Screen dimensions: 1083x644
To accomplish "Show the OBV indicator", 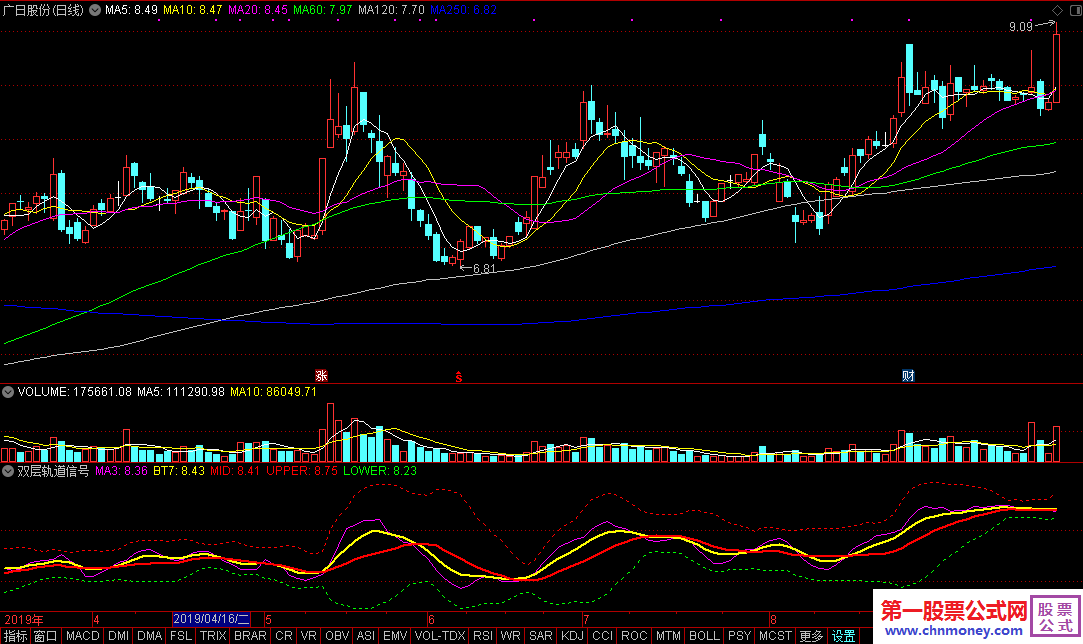I will [337, 636].
